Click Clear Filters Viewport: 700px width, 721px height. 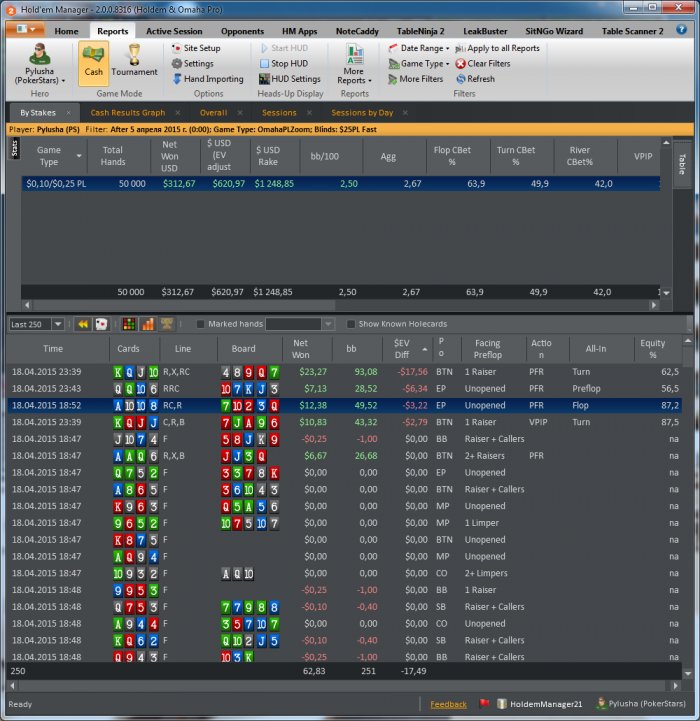tap(483, 63)
